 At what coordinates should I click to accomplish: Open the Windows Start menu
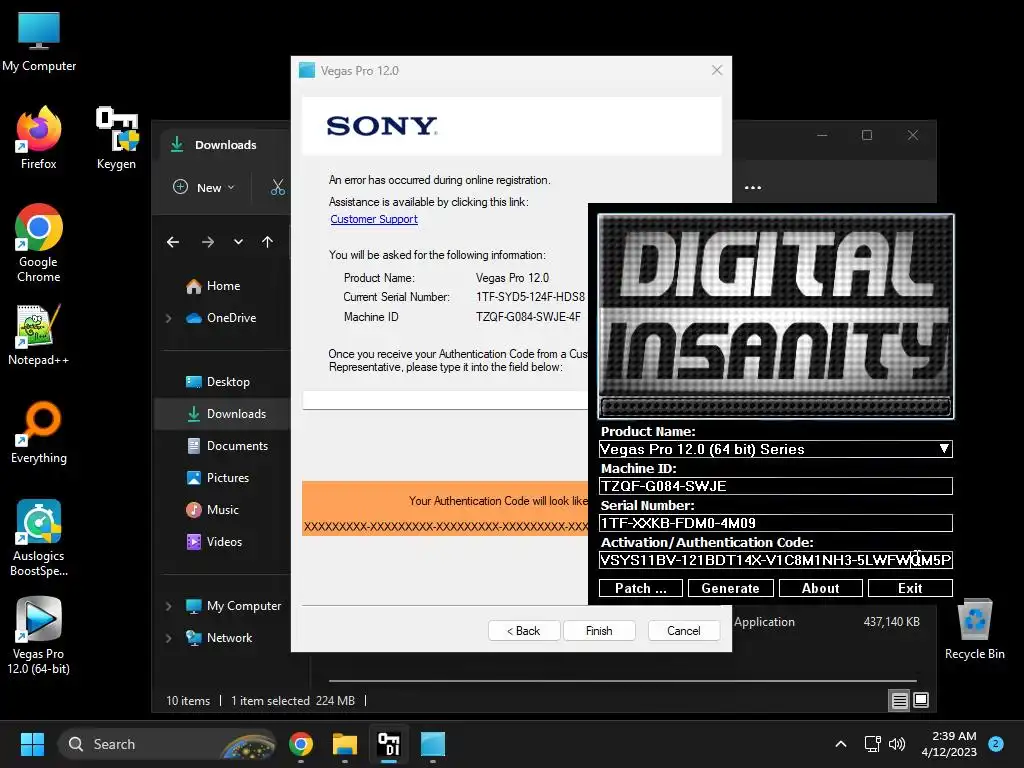32,744
